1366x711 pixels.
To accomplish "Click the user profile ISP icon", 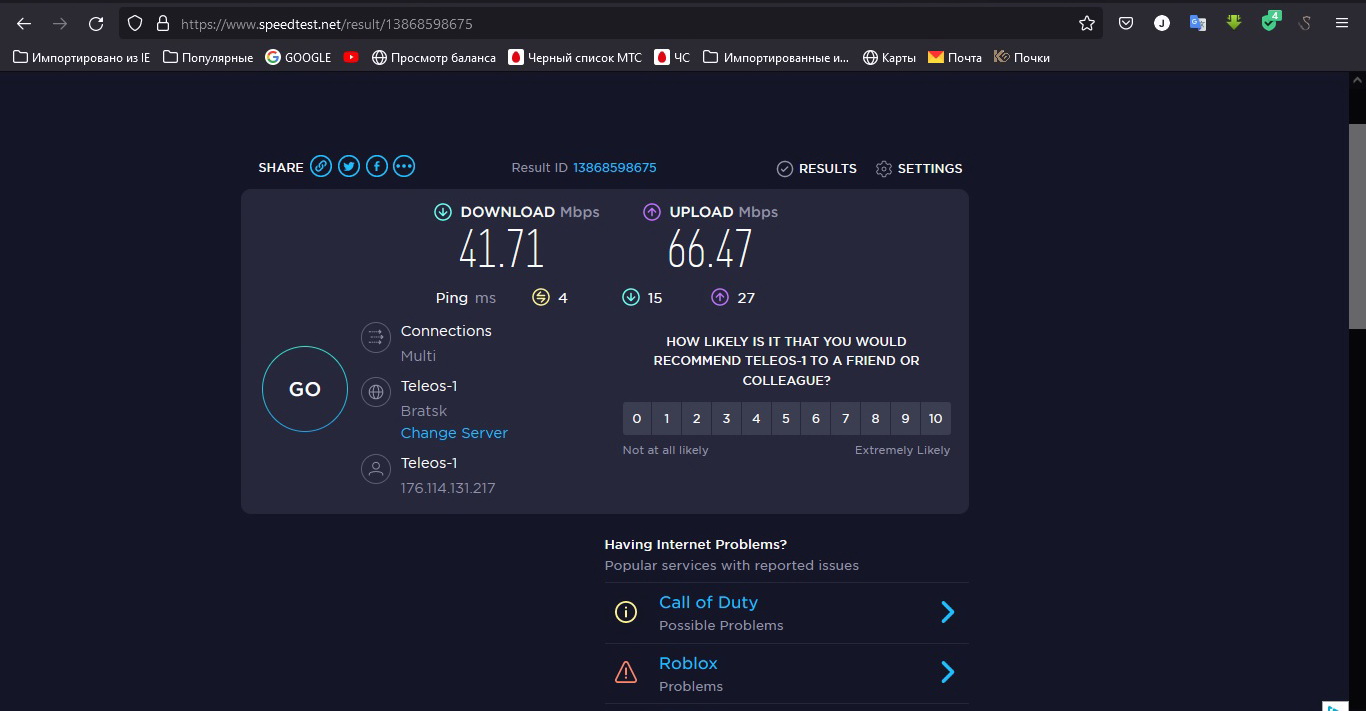I will (x=376, y=469).
